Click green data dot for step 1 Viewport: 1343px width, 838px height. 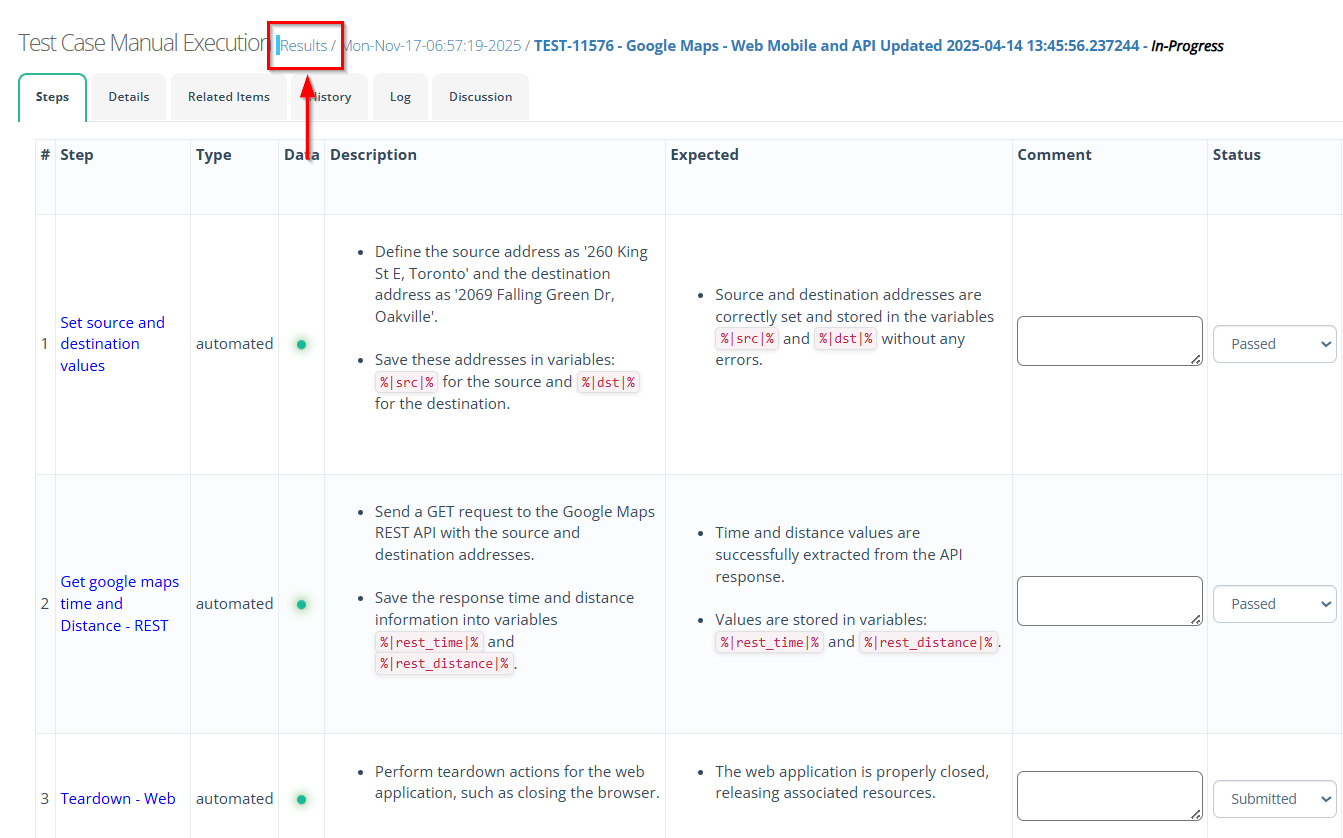point(301,344)
